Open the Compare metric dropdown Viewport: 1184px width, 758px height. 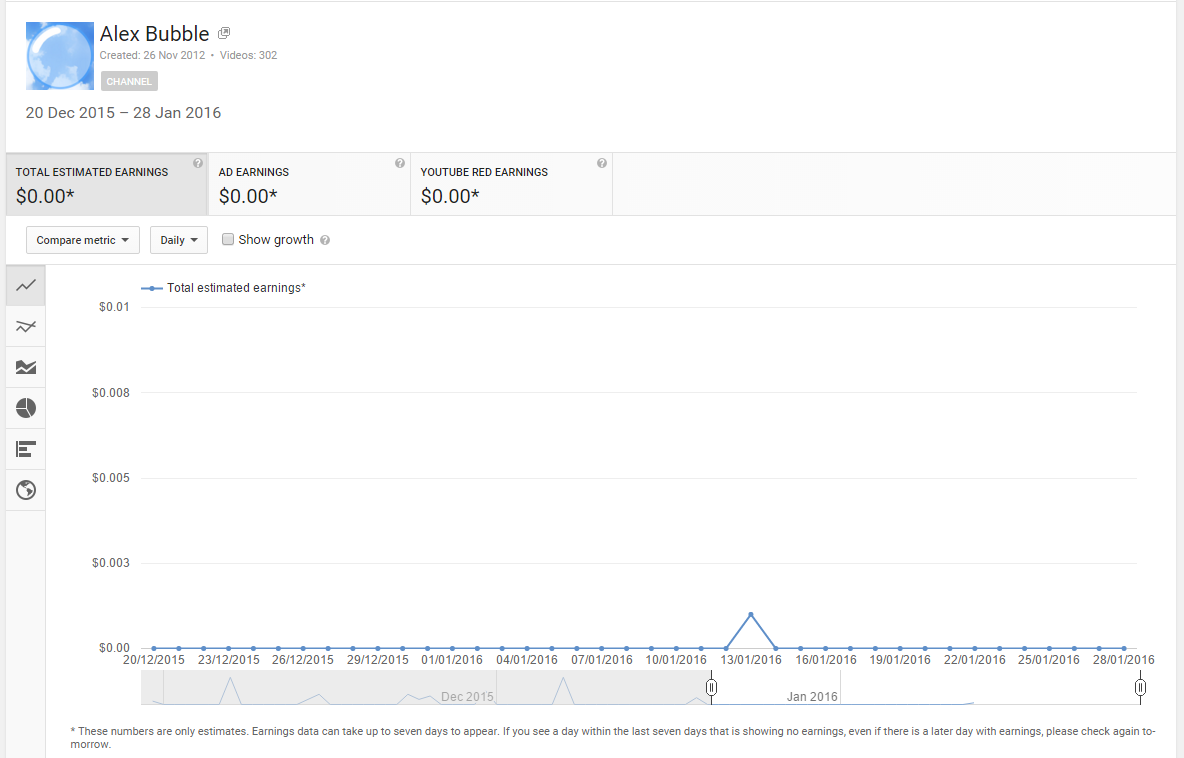[x=83, y=240]
